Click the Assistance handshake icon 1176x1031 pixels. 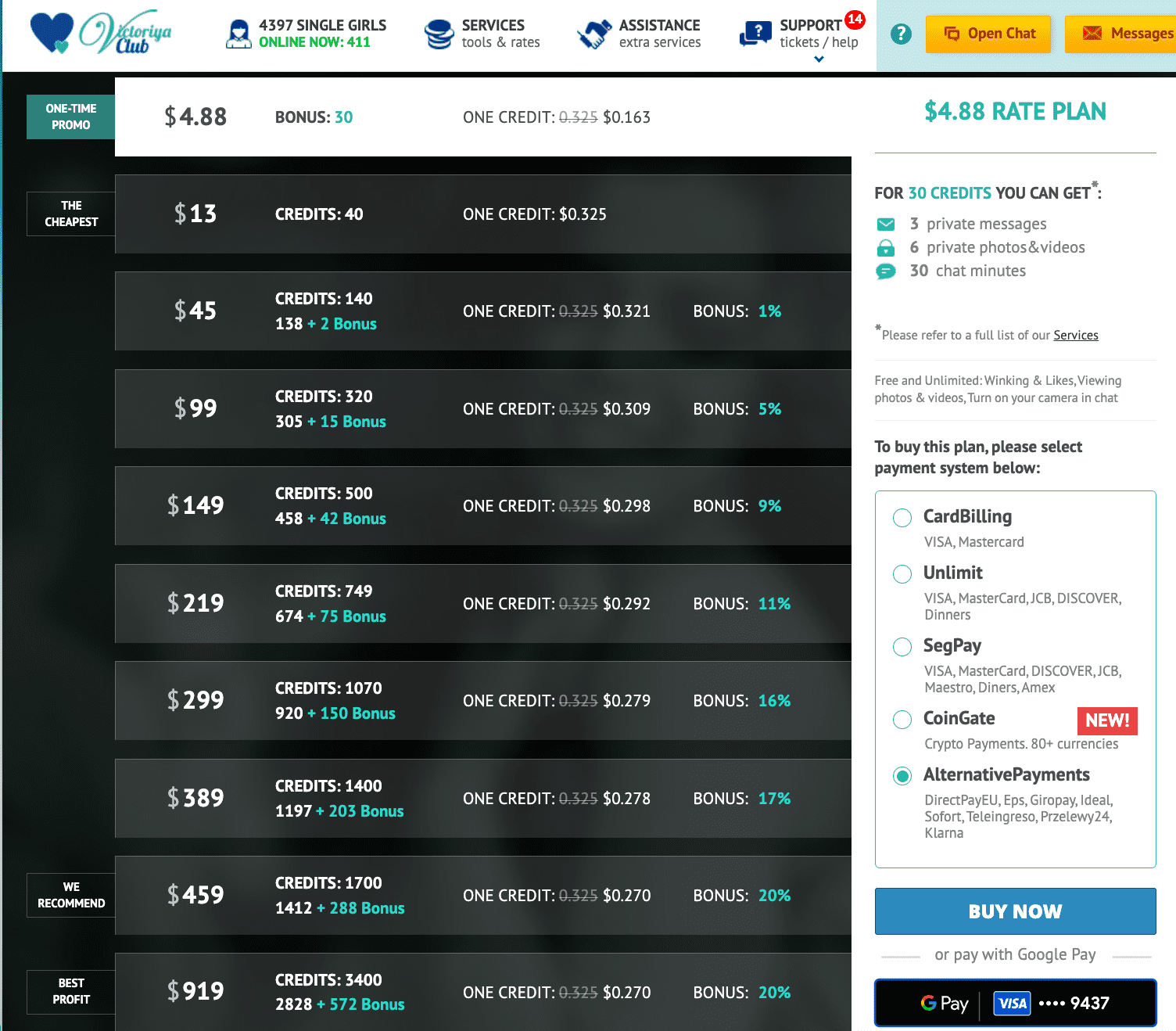tap(594, 34)
